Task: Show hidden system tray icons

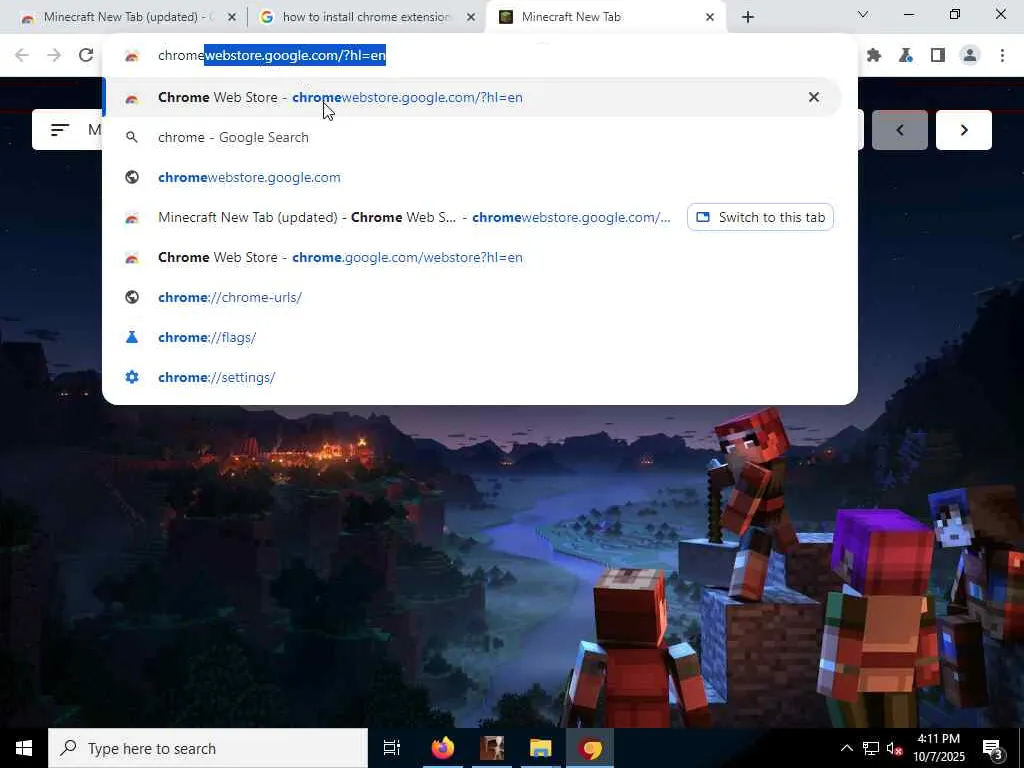Action: (x=846, y=748)
